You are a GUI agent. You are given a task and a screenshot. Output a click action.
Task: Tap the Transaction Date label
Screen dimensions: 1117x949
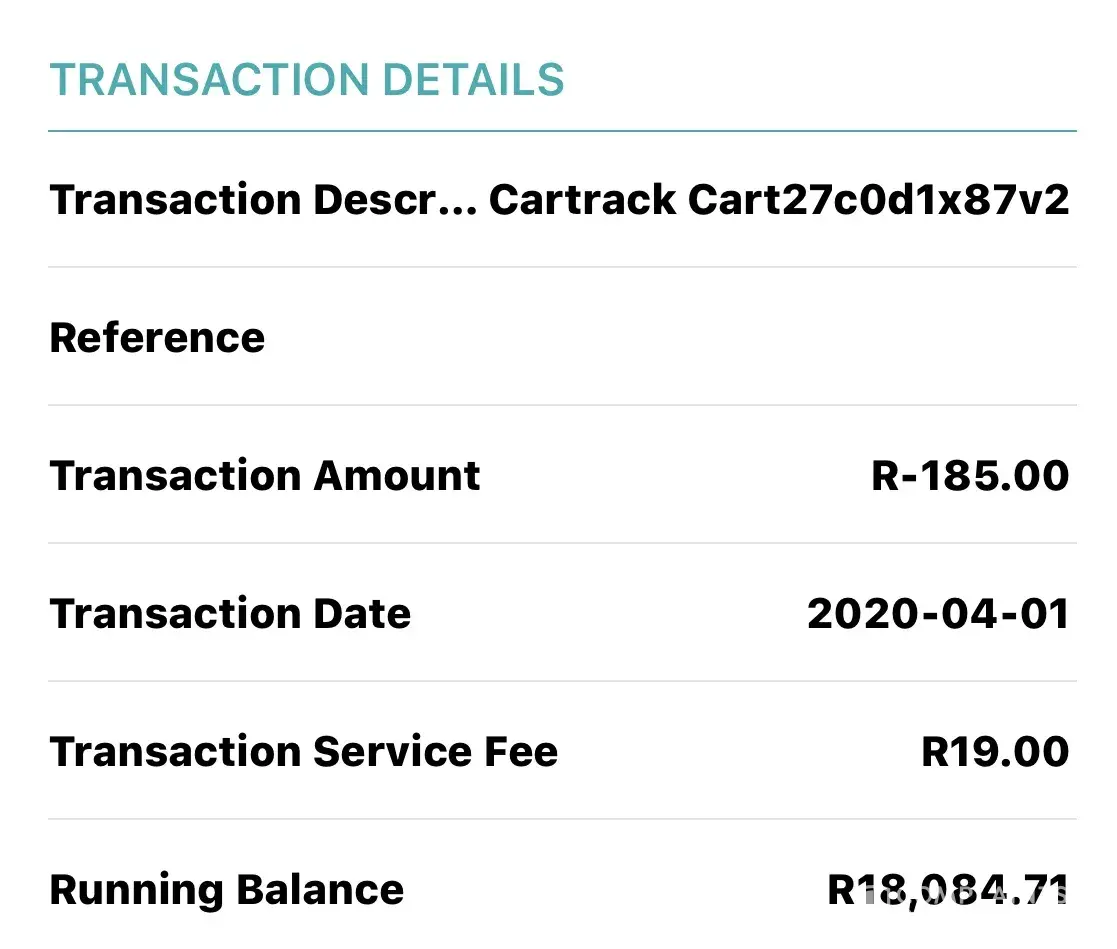[230, 614]
